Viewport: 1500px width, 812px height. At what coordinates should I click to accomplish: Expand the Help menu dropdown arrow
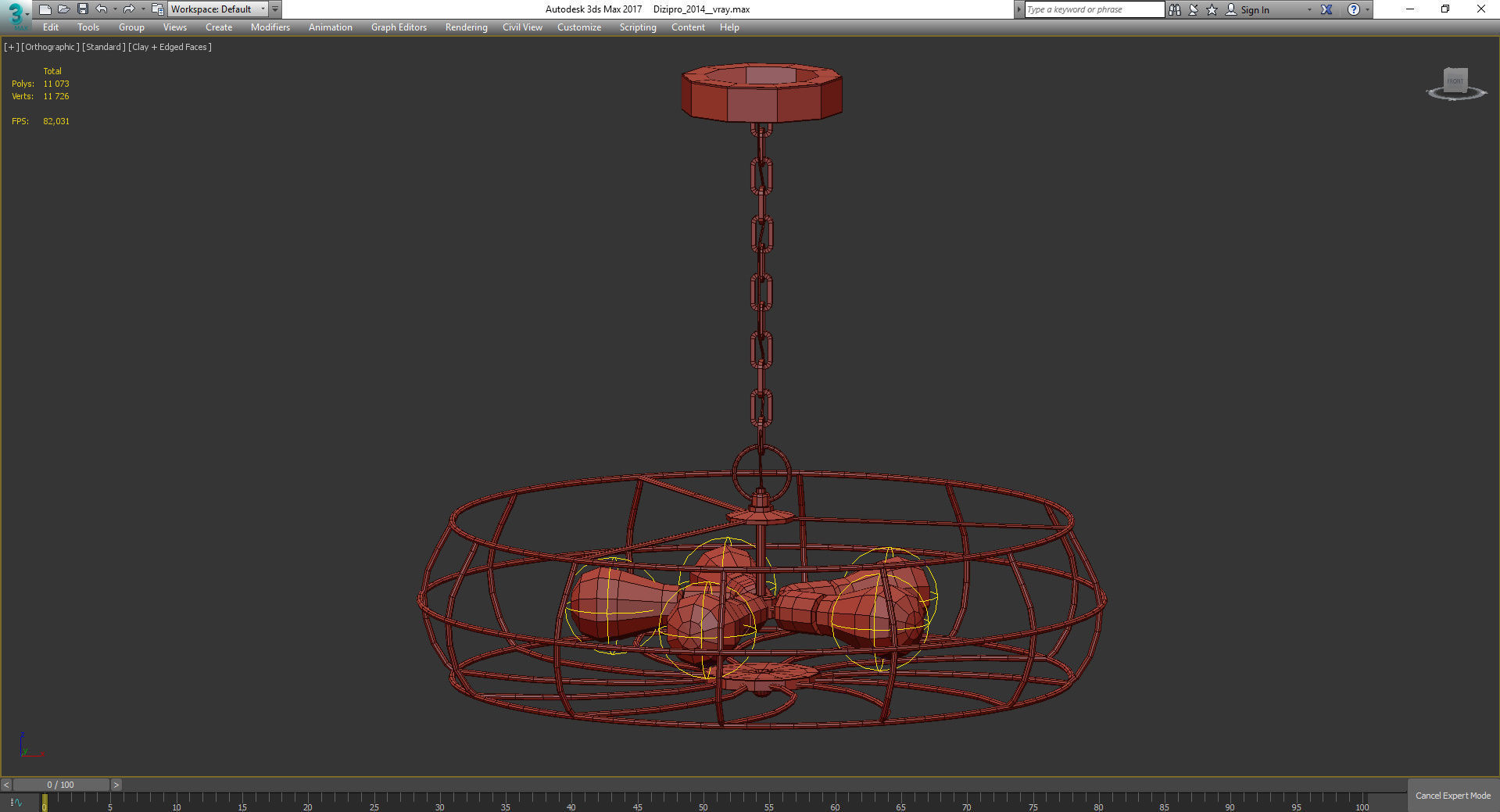tap(1367, 9)
